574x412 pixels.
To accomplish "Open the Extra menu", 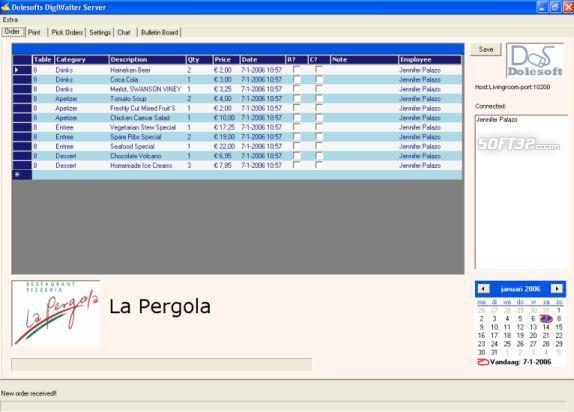I will (10, 19).
